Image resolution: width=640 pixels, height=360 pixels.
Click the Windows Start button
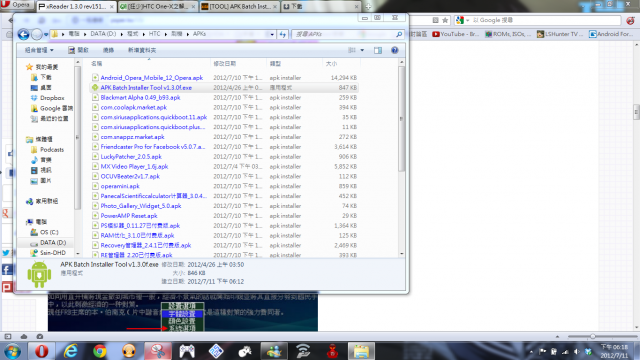coord(13,351)
